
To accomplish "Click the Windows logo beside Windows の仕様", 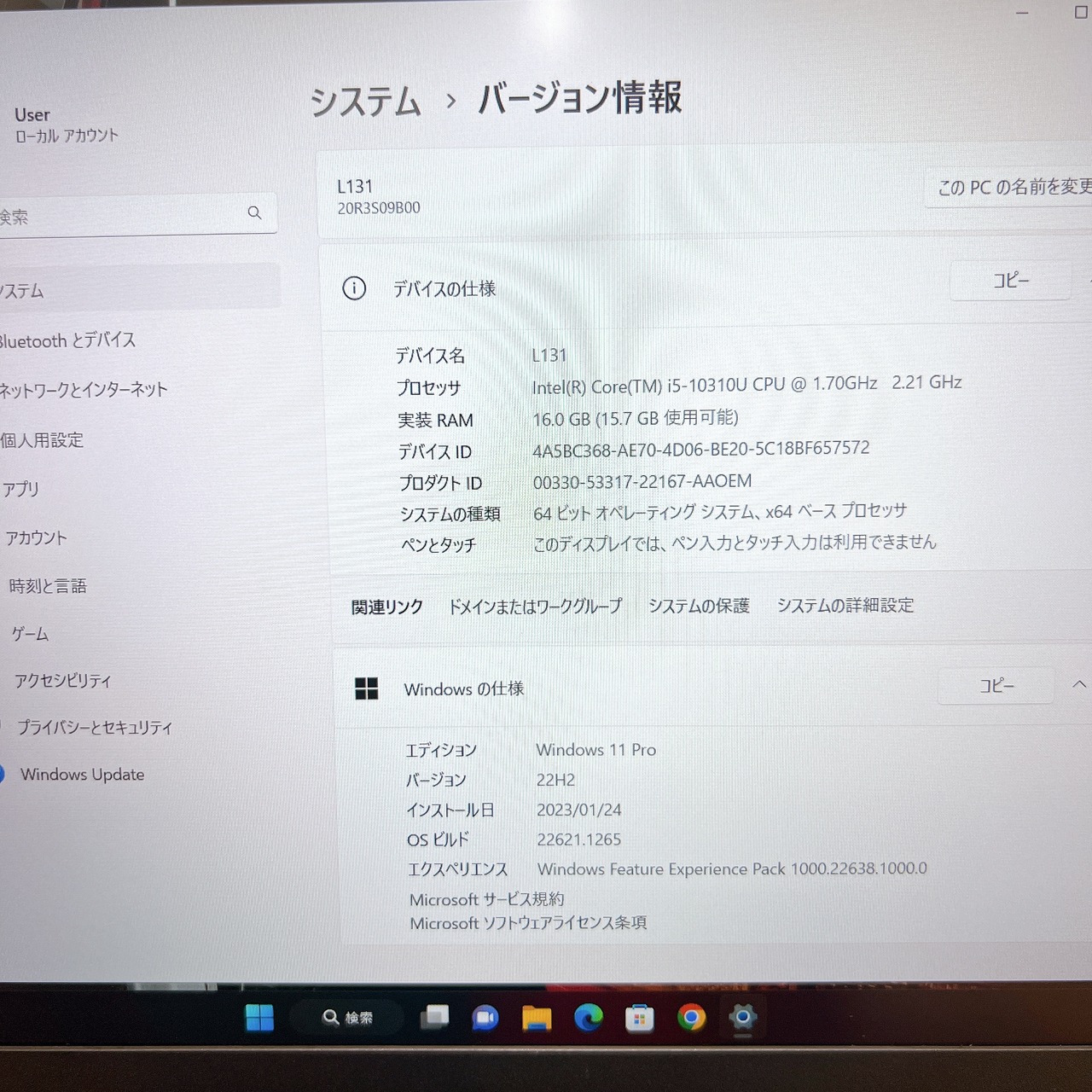I will tap(366, 688).
